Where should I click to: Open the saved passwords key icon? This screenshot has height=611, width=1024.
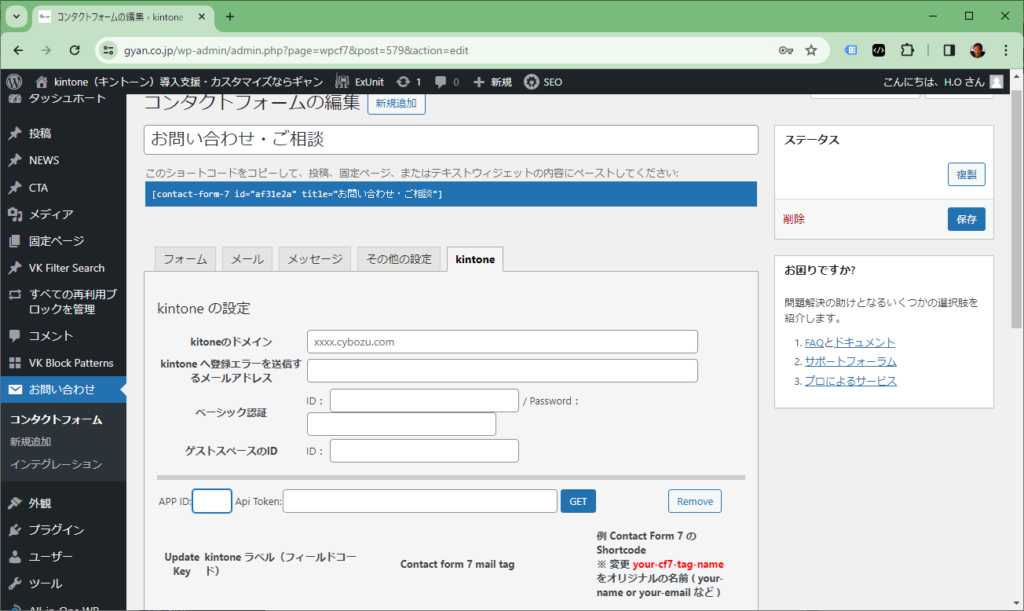786,50
